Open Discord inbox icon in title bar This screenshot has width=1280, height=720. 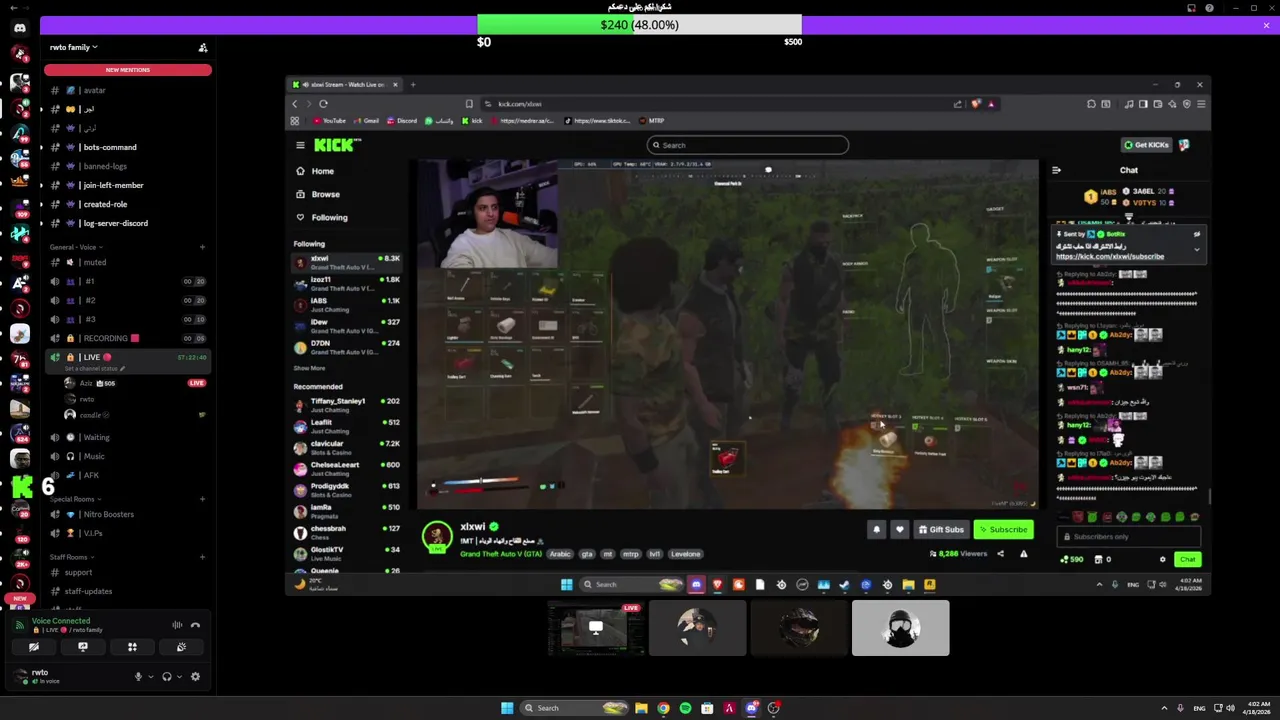(1191, 8)
